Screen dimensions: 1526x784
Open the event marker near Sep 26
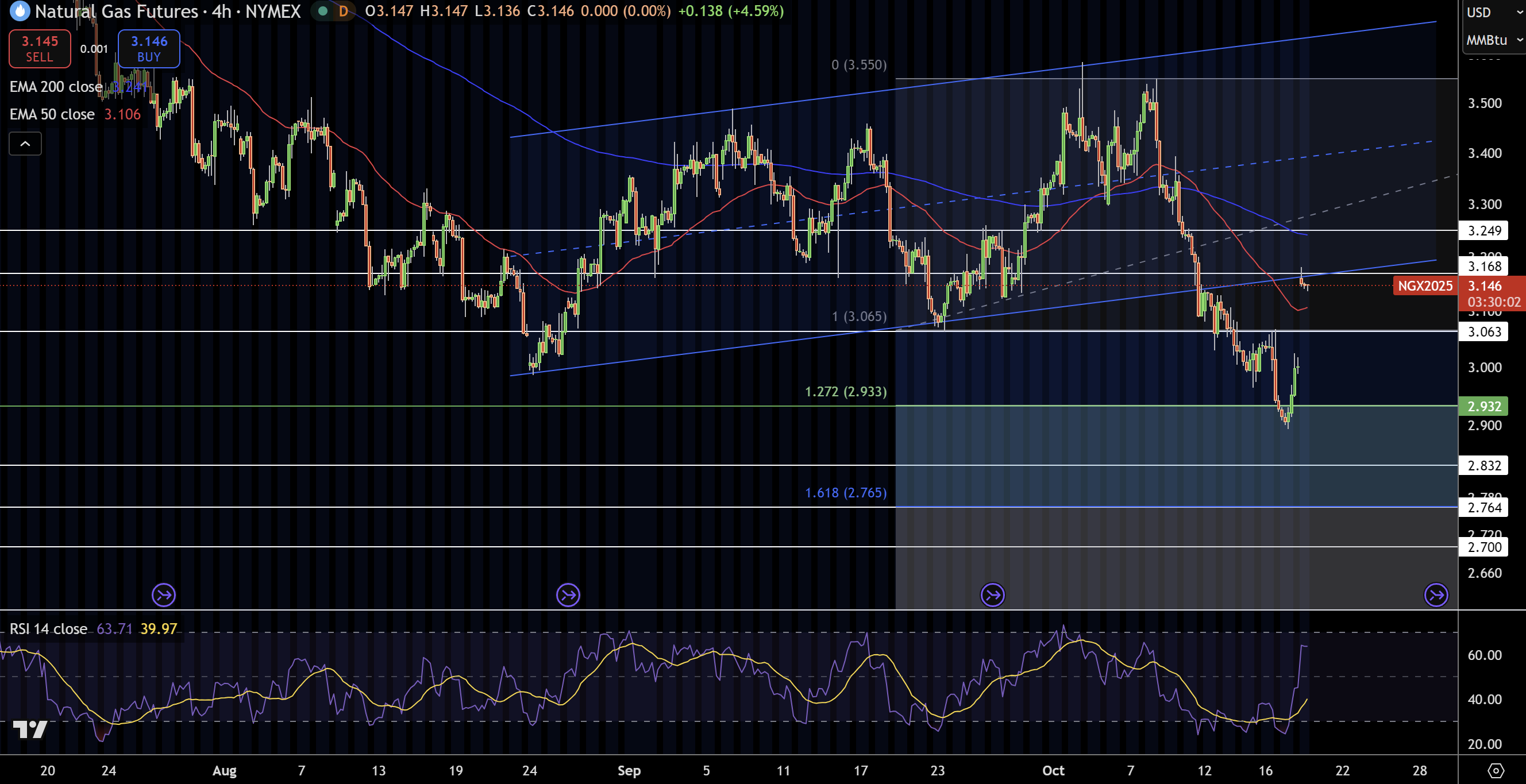point(993,595)
